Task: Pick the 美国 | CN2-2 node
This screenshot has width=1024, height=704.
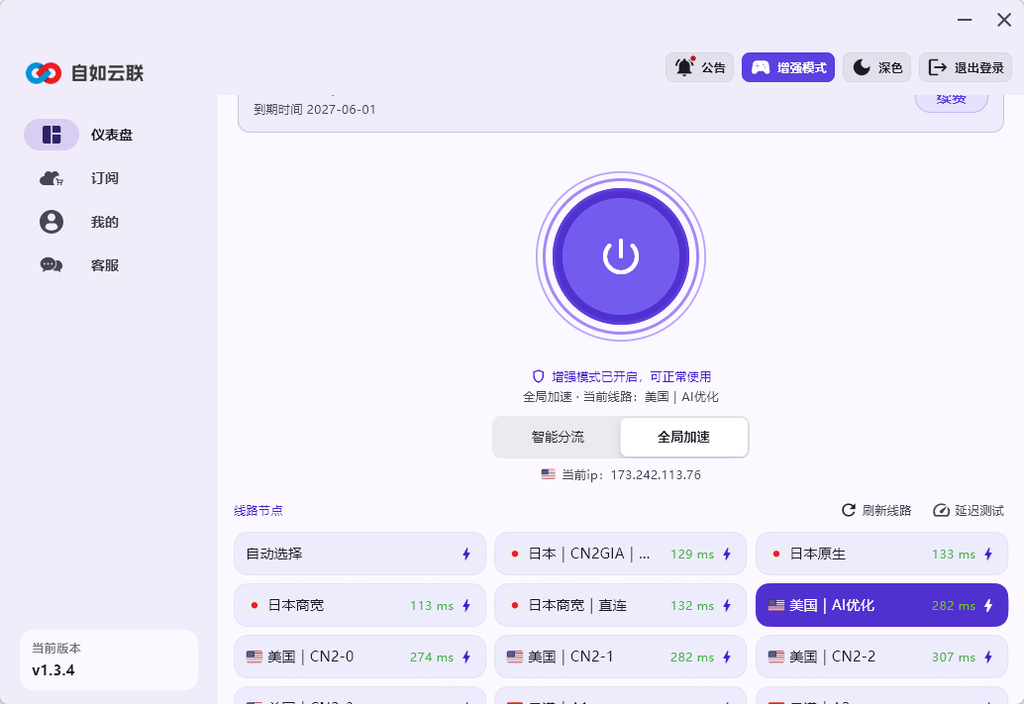Action: pyautogui.click(x=882, y=657)
